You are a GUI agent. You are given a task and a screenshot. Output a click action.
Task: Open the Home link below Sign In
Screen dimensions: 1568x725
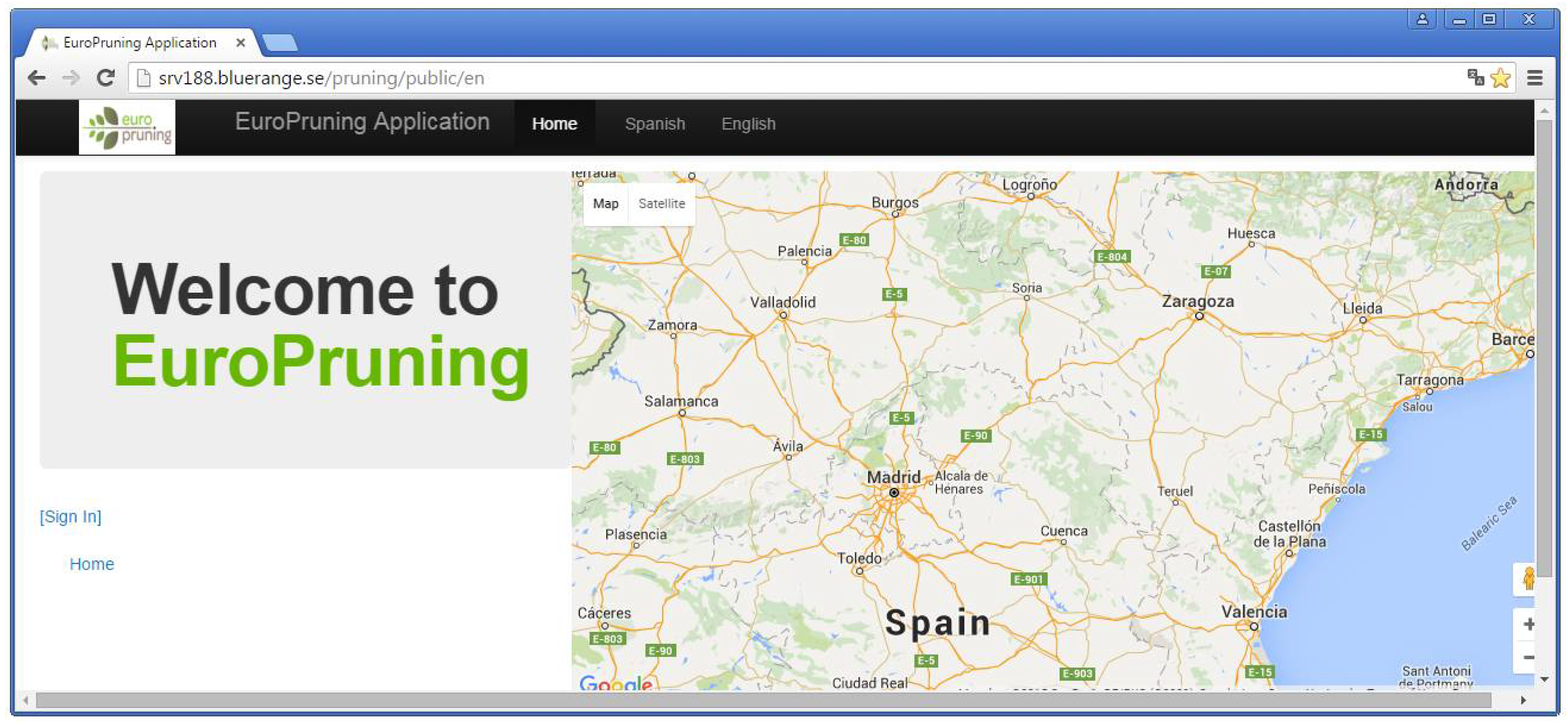click(x=91, y=564)
